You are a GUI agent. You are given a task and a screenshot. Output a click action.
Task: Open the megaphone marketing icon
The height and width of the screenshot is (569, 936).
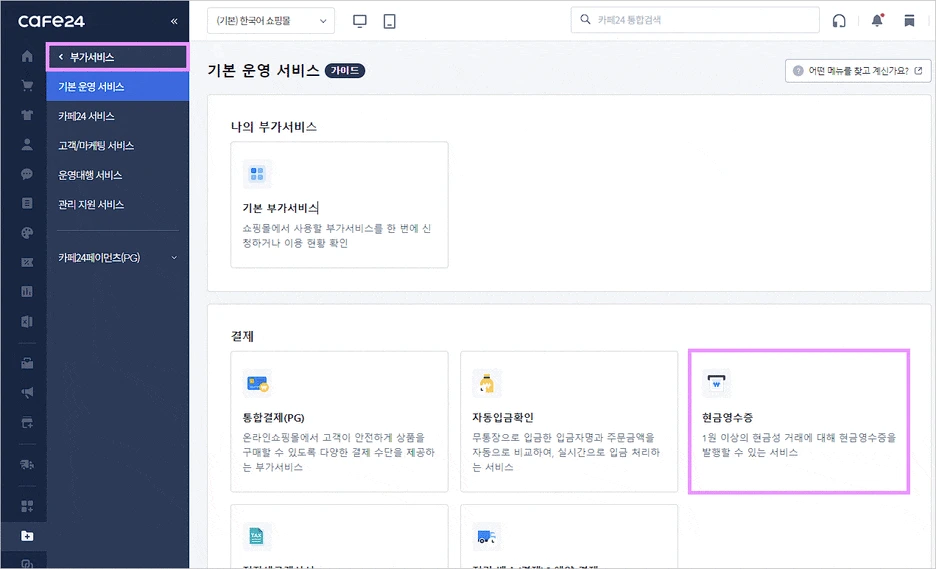click(x=27, y=392)
